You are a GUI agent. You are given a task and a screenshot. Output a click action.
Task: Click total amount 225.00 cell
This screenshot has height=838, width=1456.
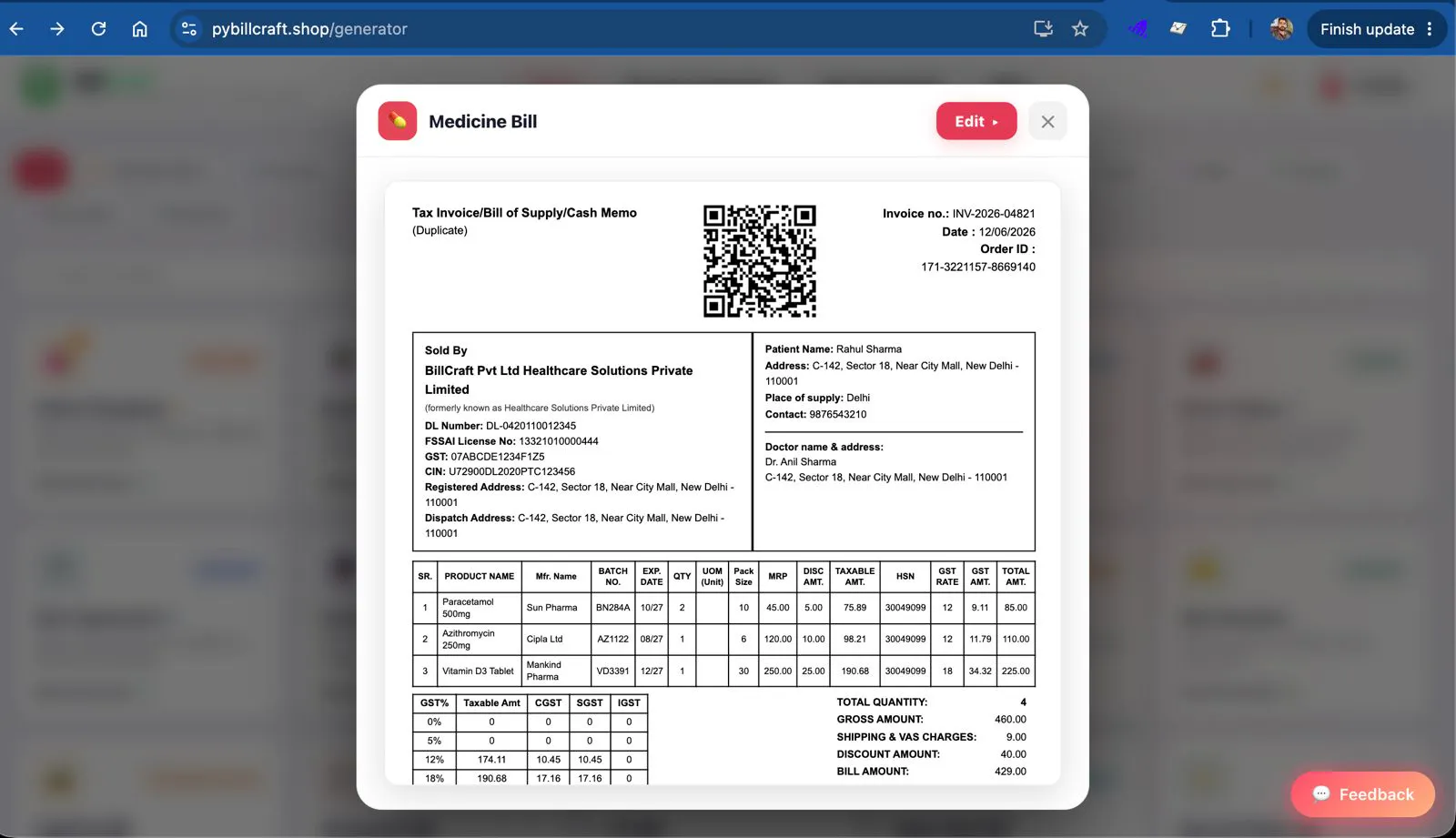1016,671
